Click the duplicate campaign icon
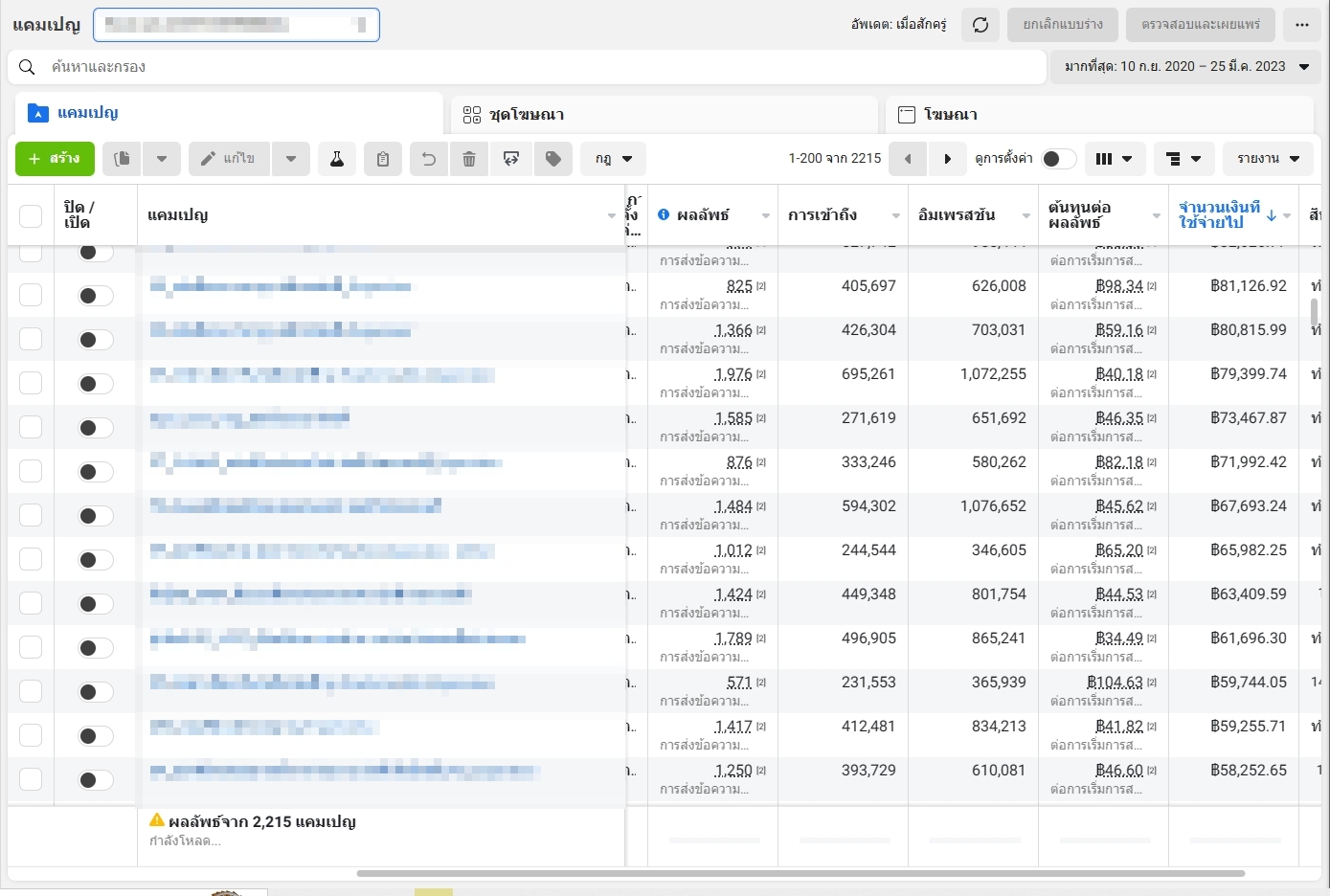Image resolution: width=1330 pixels, height=896 pixels. 122,159
